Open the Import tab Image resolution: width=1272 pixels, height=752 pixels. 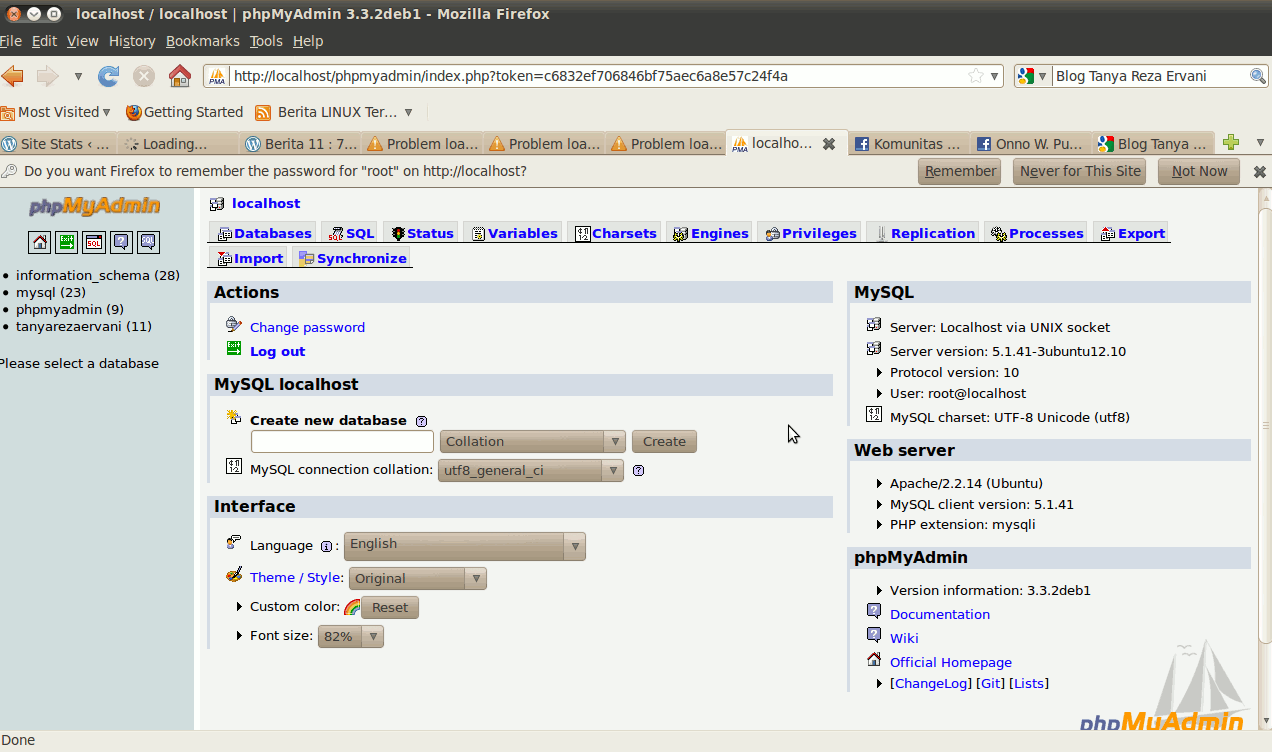tap(250, 258)
